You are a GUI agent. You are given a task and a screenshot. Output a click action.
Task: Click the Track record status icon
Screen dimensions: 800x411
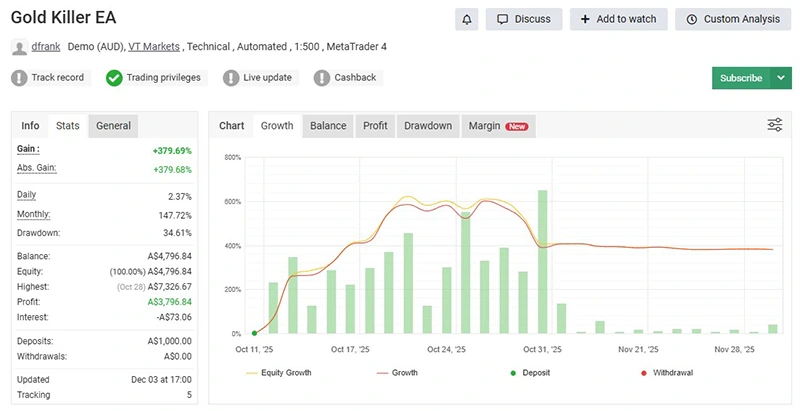pos(20,78)
